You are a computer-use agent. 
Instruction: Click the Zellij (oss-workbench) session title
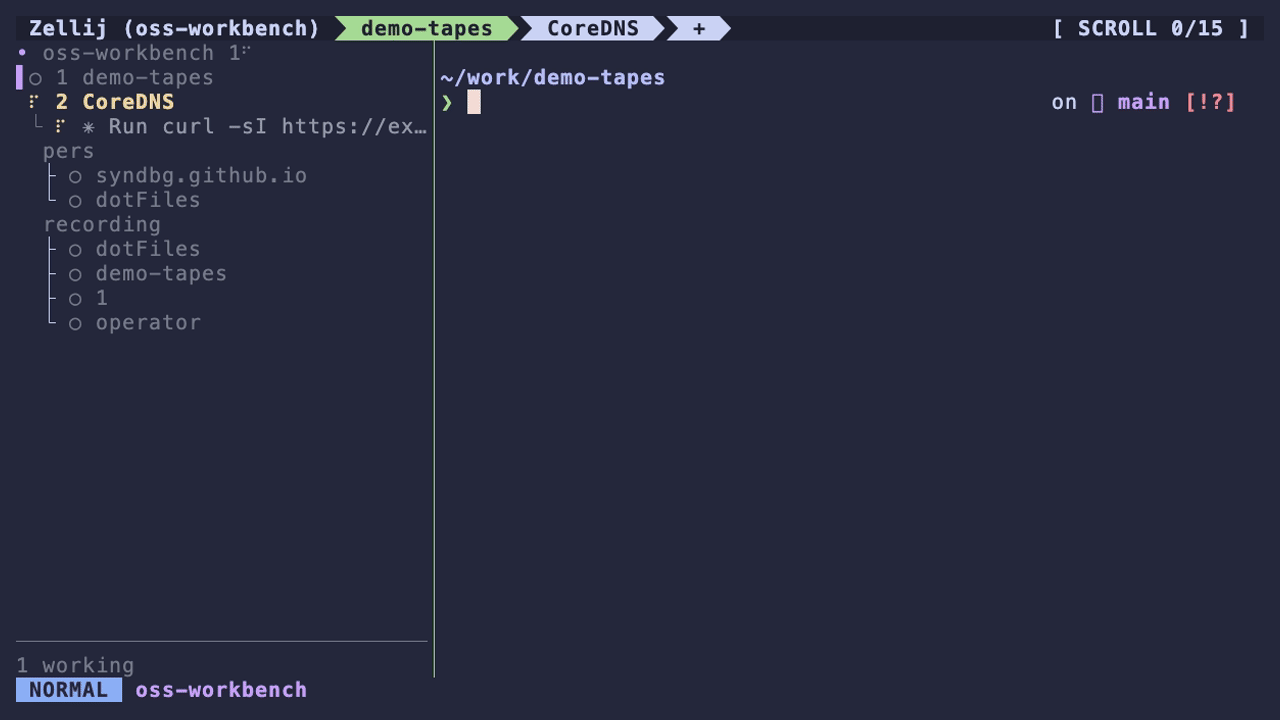(174, 28)
